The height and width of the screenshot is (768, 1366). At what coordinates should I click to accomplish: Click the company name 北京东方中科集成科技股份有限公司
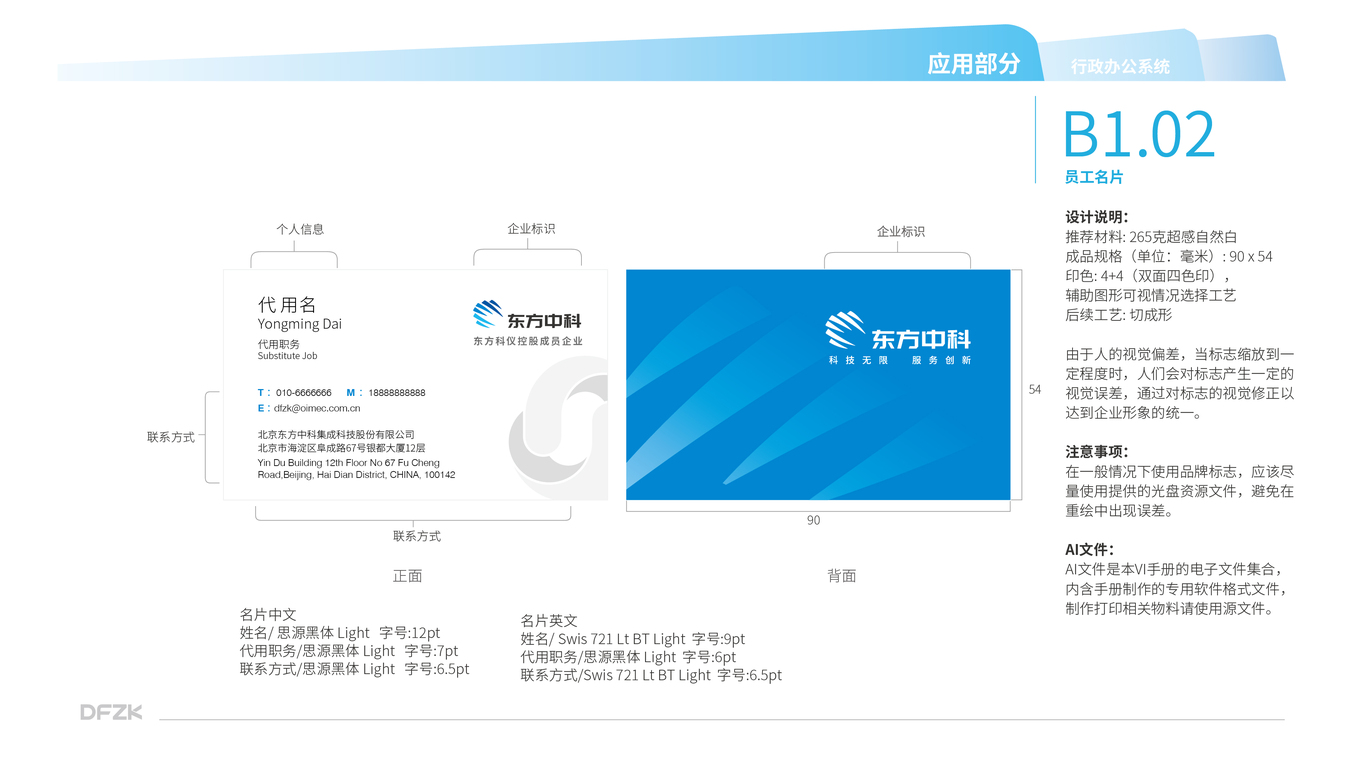click(x=336, y=435)
